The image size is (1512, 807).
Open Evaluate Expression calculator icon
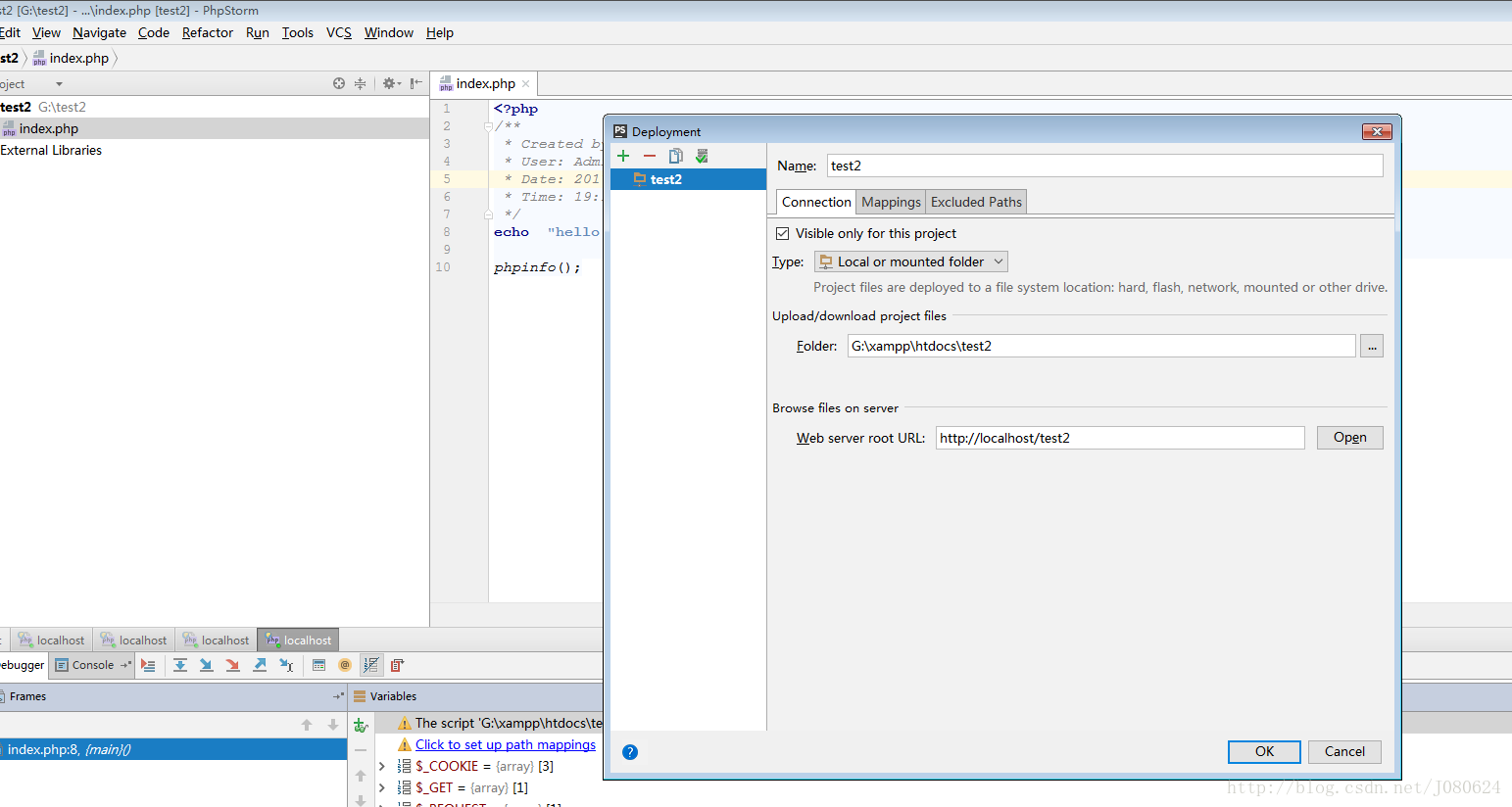tap(319, 665)
